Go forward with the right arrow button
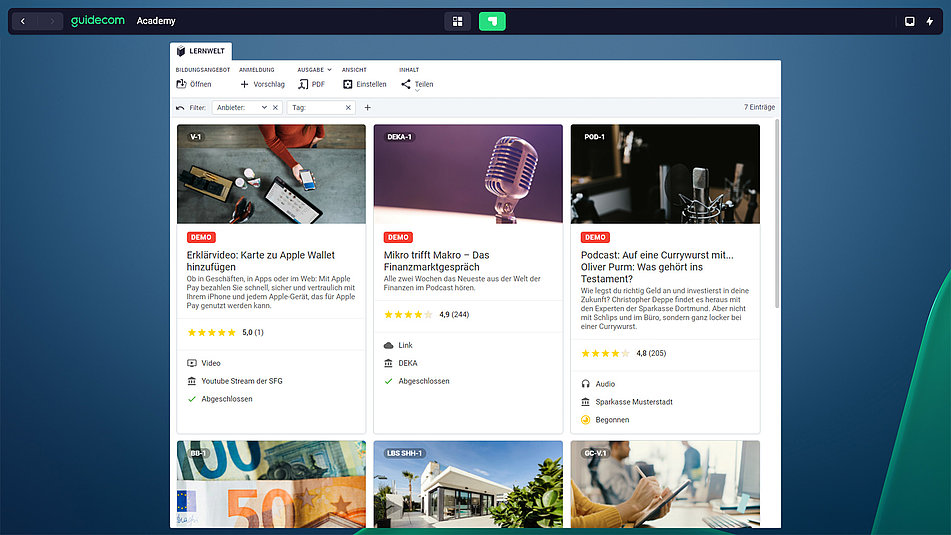 click(x=52, y=21)
